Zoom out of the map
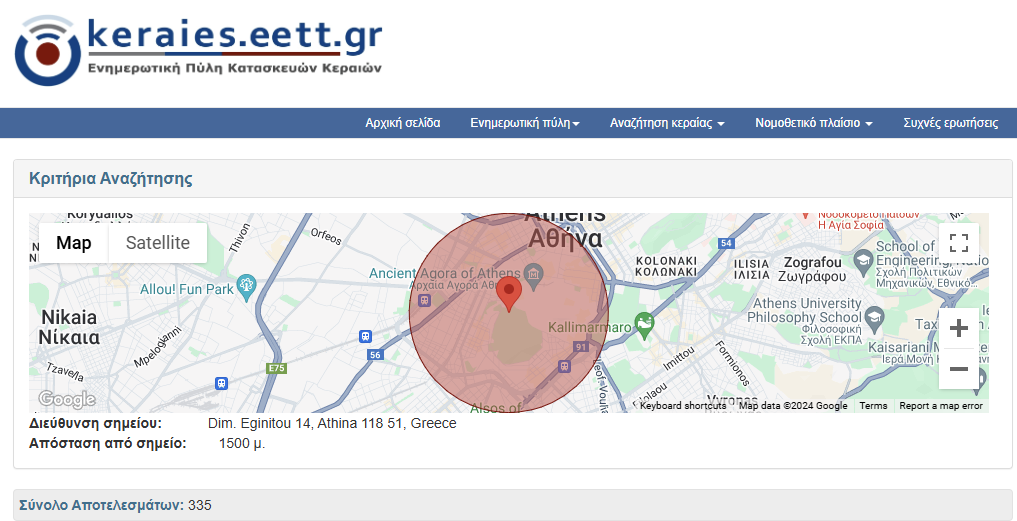The width and height of the screenshot is (1017, 521). pos(959,369)
